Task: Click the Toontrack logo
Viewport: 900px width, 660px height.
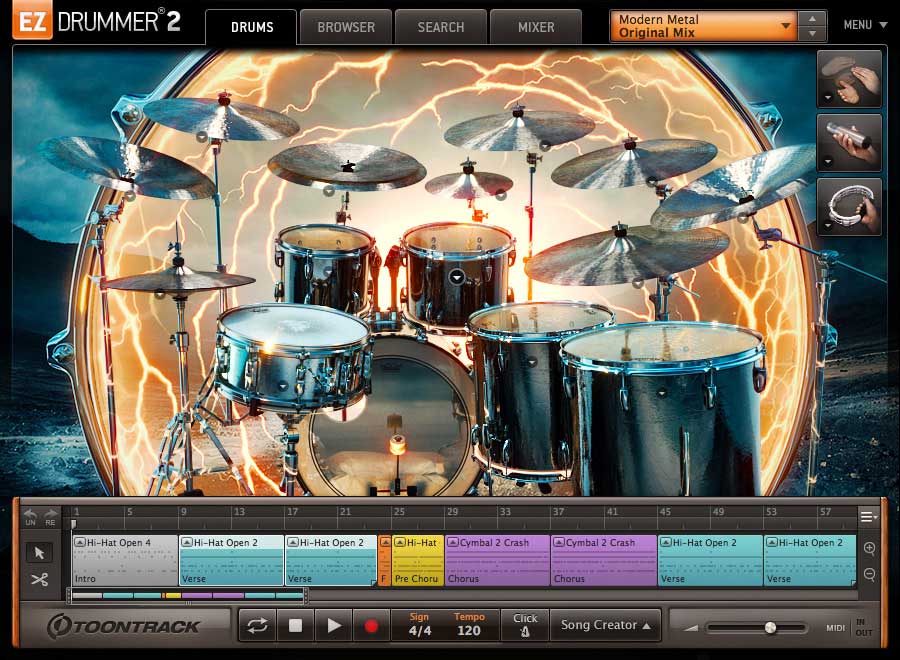Action: click(x=123, y=626)
